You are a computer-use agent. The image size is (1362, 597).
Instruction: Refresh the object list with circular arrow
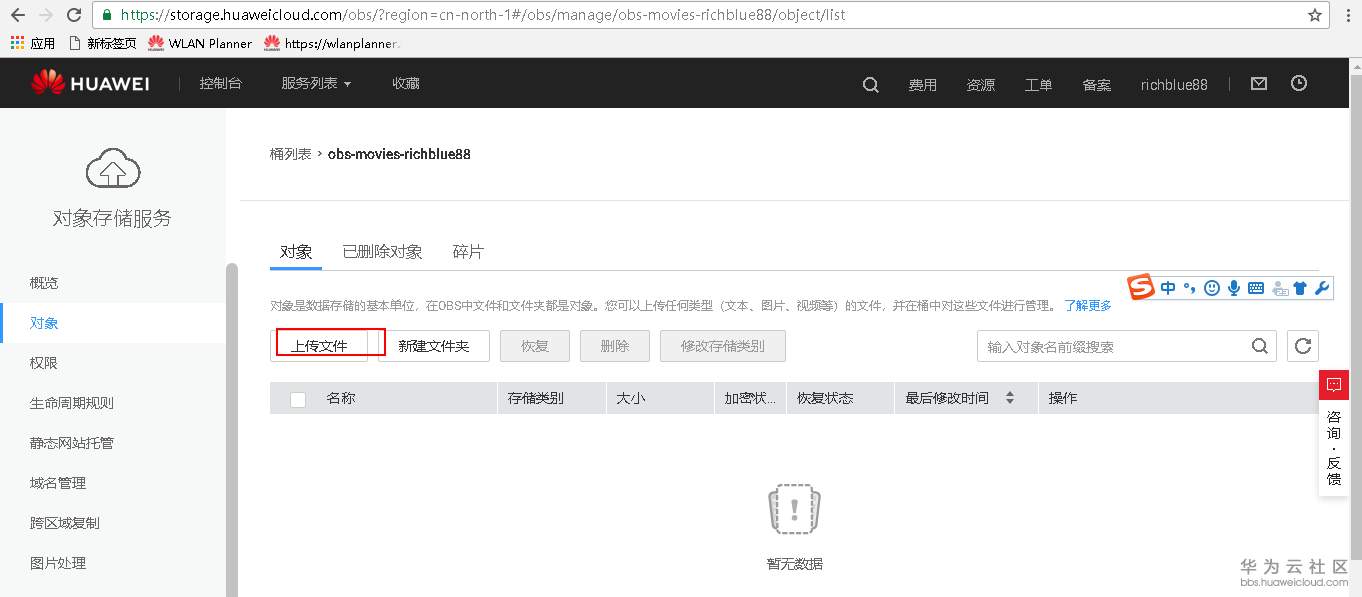point(1303,346)
